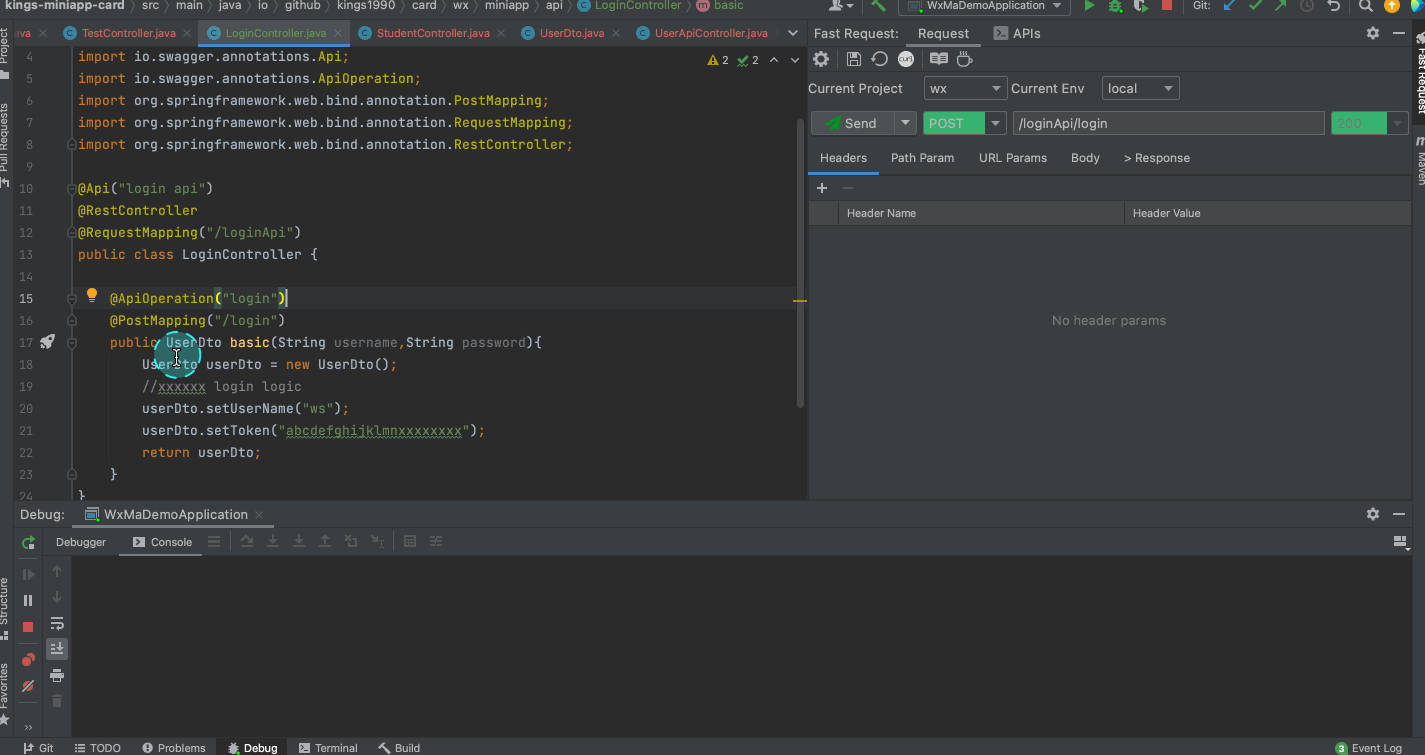
Task: Click the cURL icon in Fast Request toolbar
Action: pyautogui.click(x=906, y=60)
